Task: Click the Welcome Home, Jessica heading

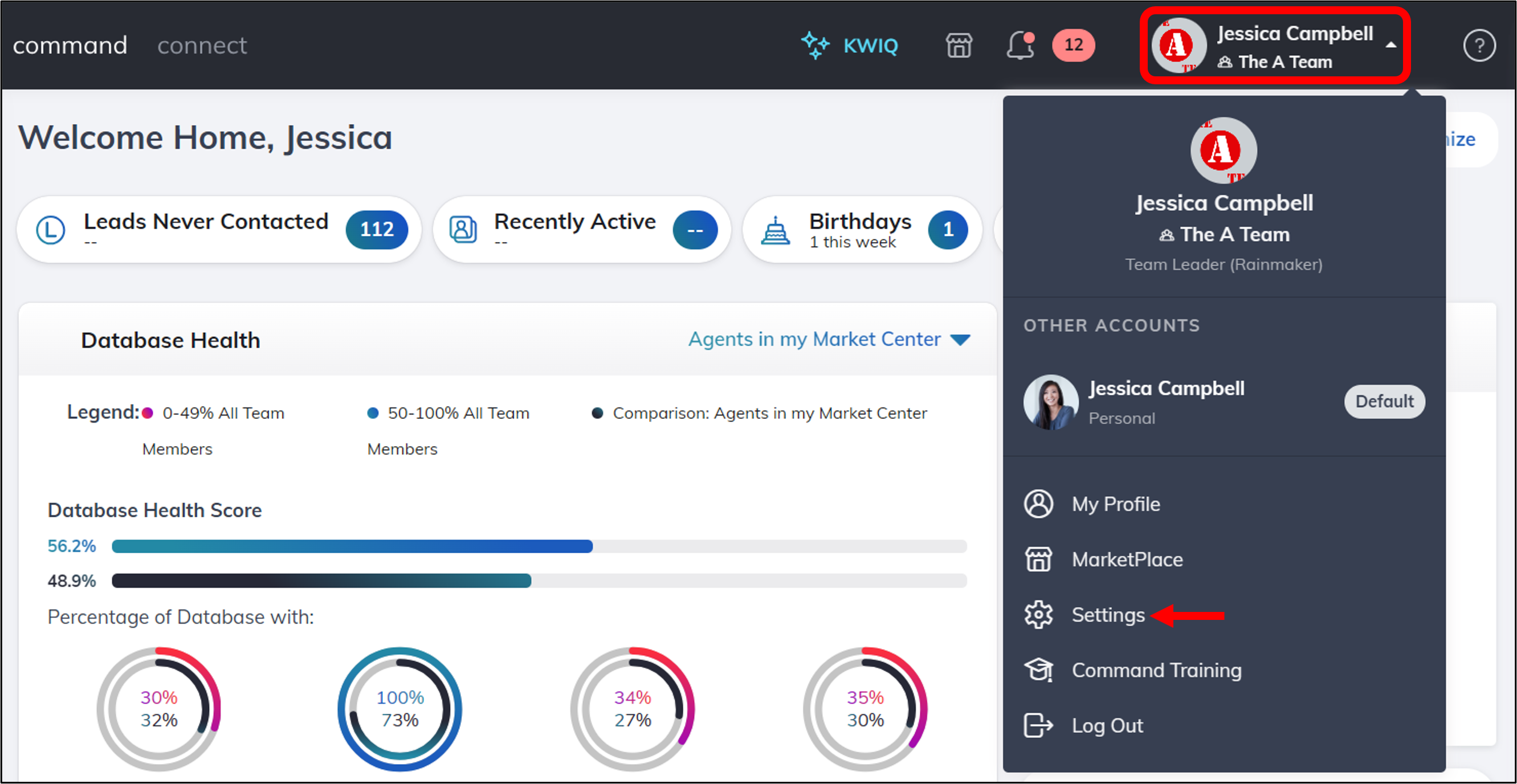Action: (x=205, y=138)
